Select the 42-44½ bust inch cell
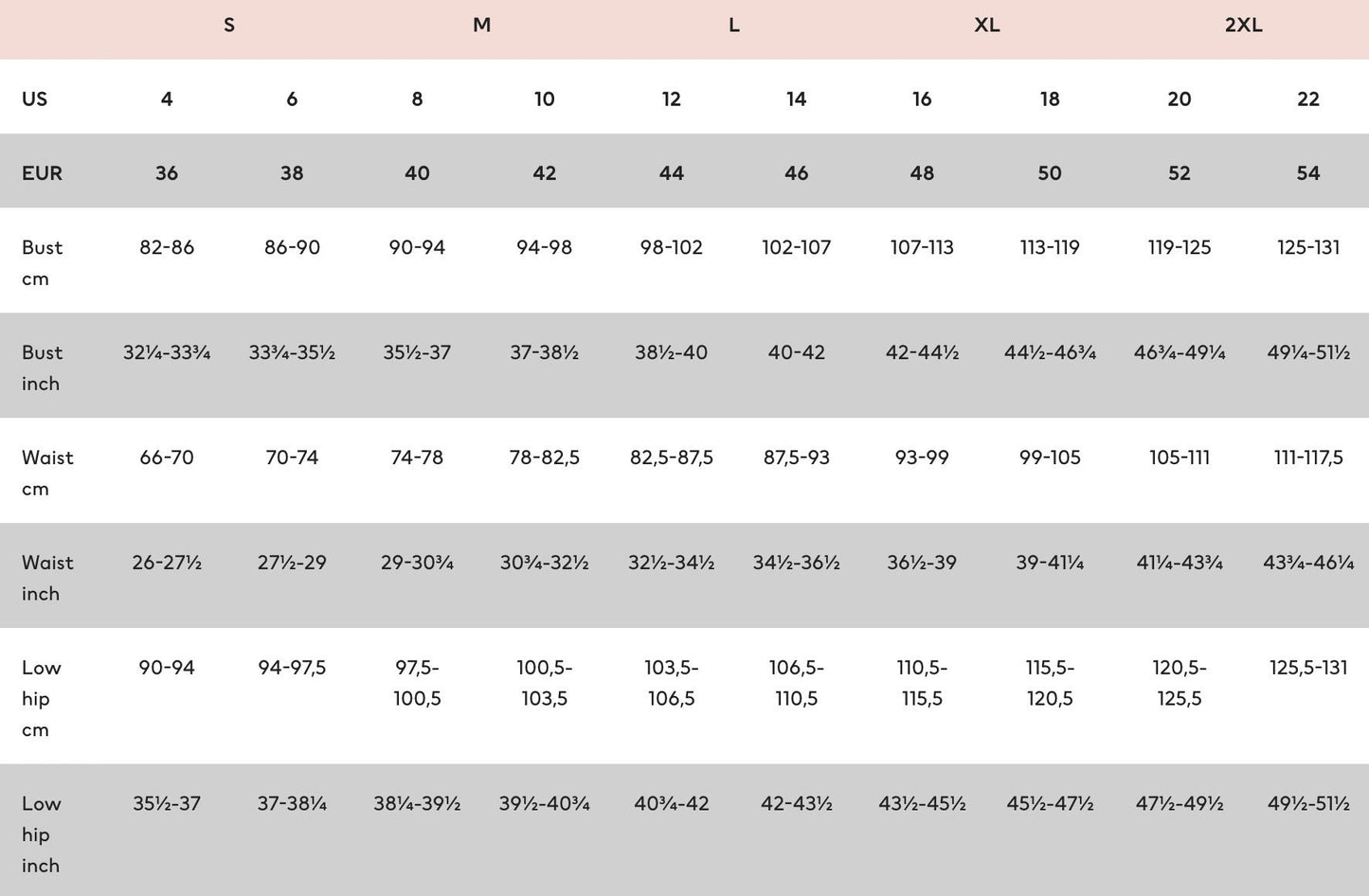The width and height of the screenshot is (1369, 896). (922, 352)
